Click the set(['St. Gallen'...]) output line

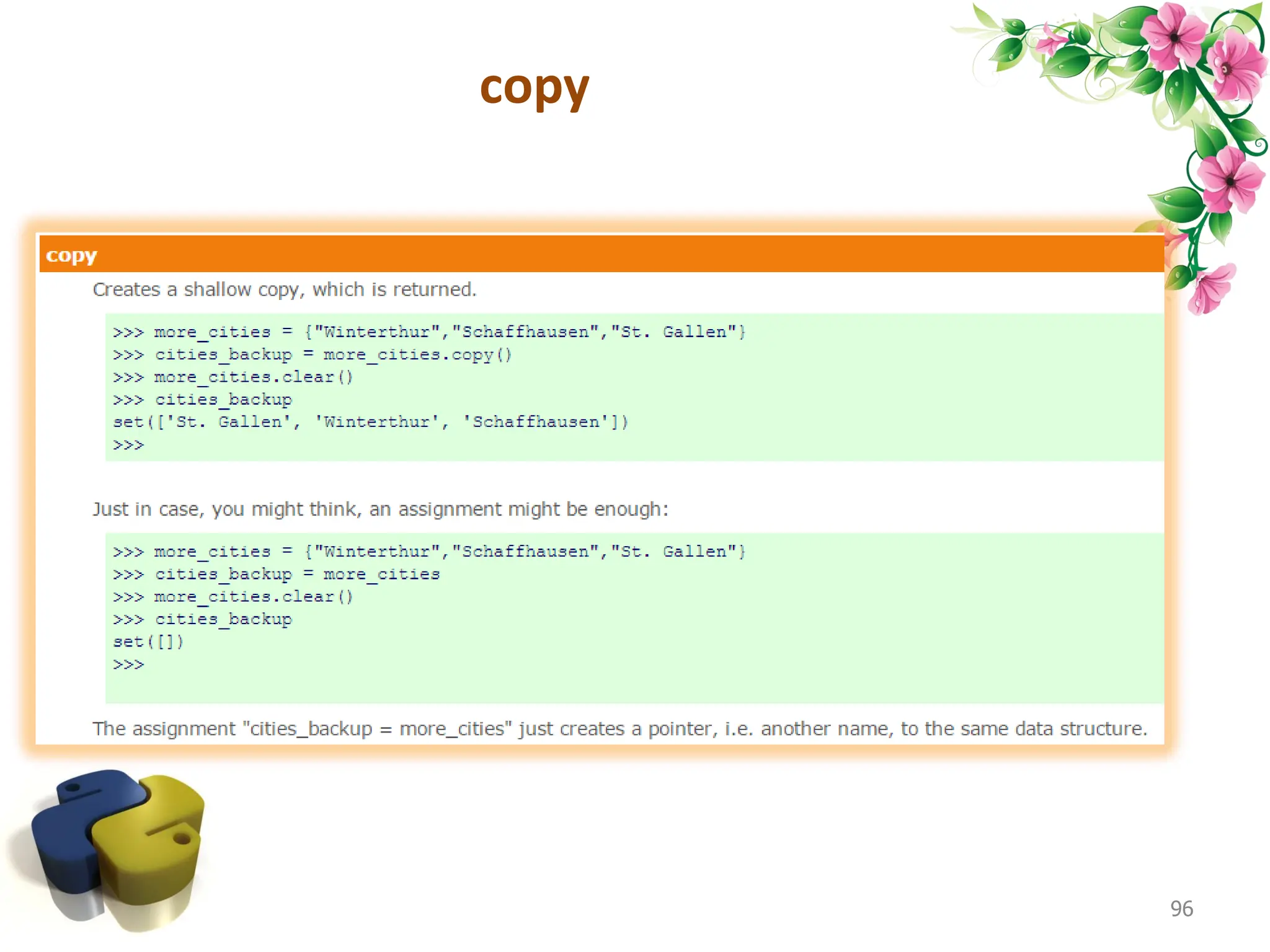coord(370,422)
